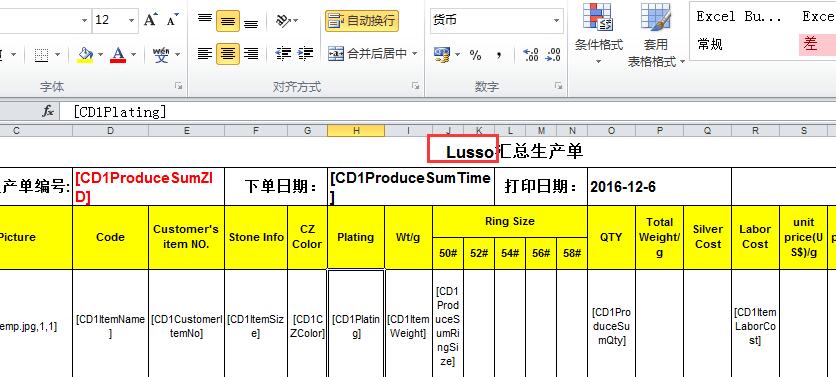Select column H header

point(356,131)
